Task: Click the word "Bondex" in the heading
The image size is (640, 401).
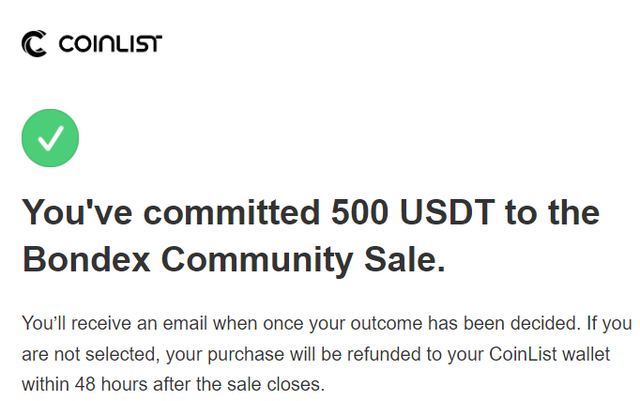Action: point(82,260)
